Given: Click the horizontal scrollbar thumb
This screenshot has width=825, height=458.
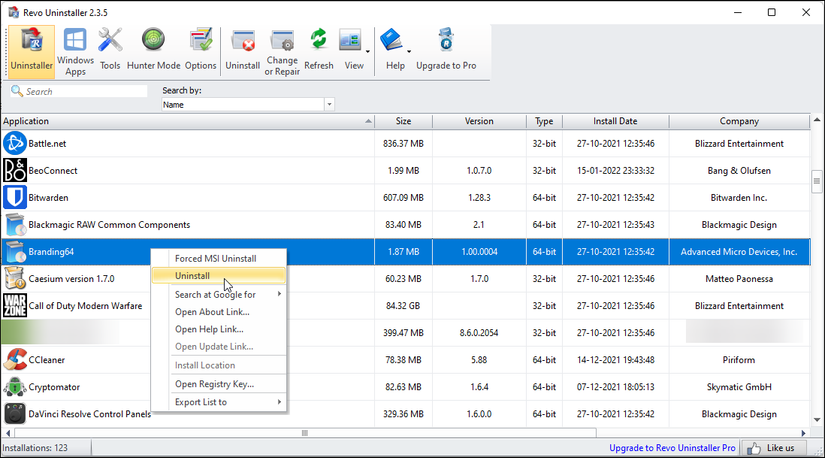Looking at the screenshot, I should point(305,433).
